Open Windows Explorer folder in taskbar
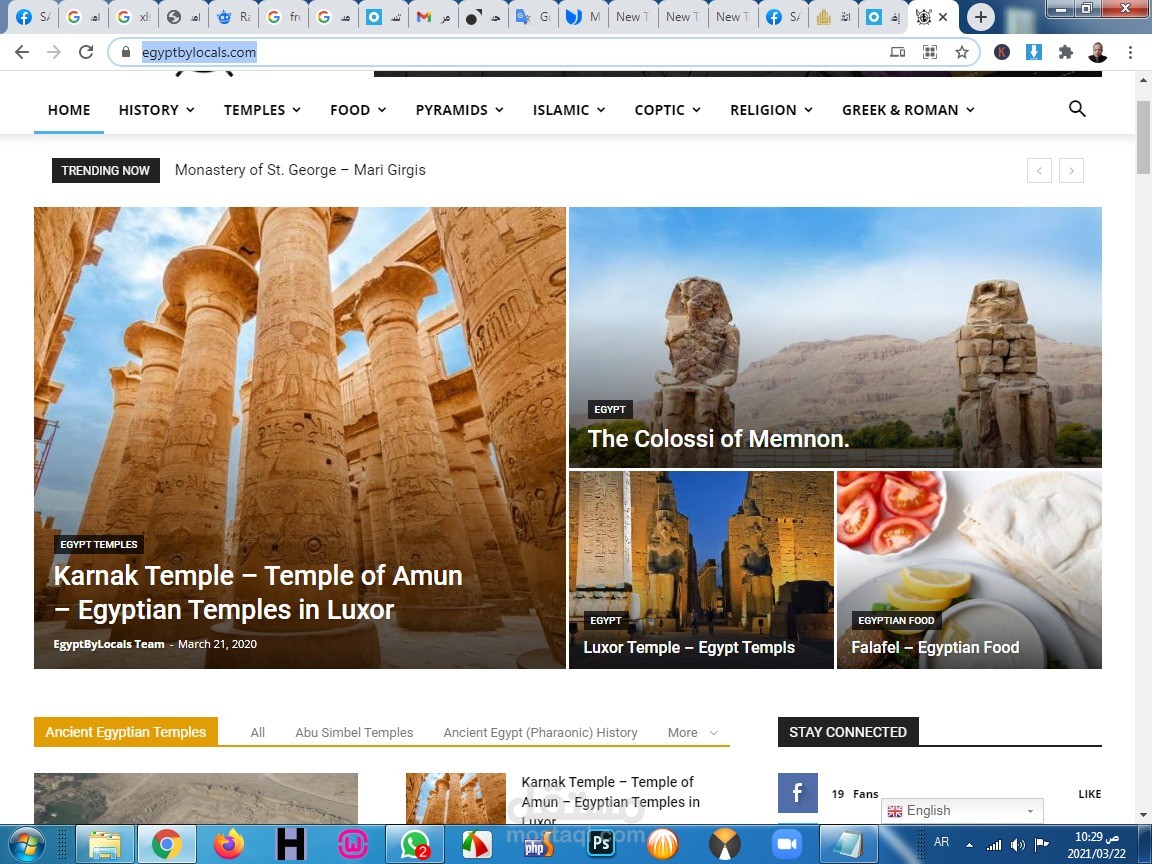The image size is (1152, 864). tap(105, 844)
